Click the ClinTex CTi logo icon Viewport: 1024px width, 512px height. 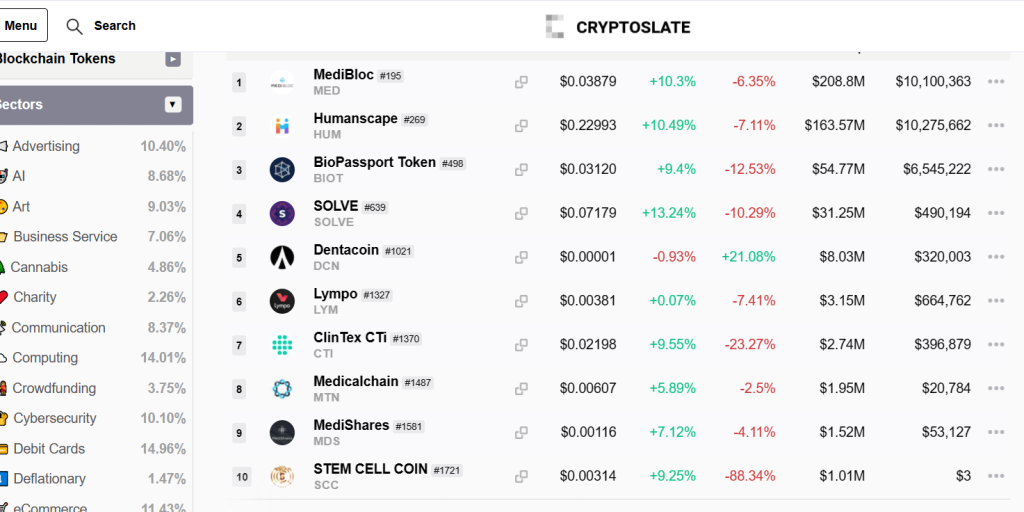click(x=282, y=345)
